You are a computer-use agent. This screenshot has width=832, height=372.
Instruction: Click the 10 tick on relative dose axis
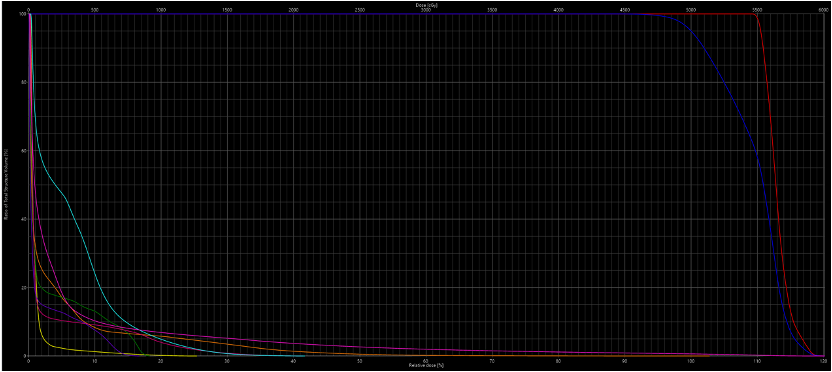(x=94, y=360)
